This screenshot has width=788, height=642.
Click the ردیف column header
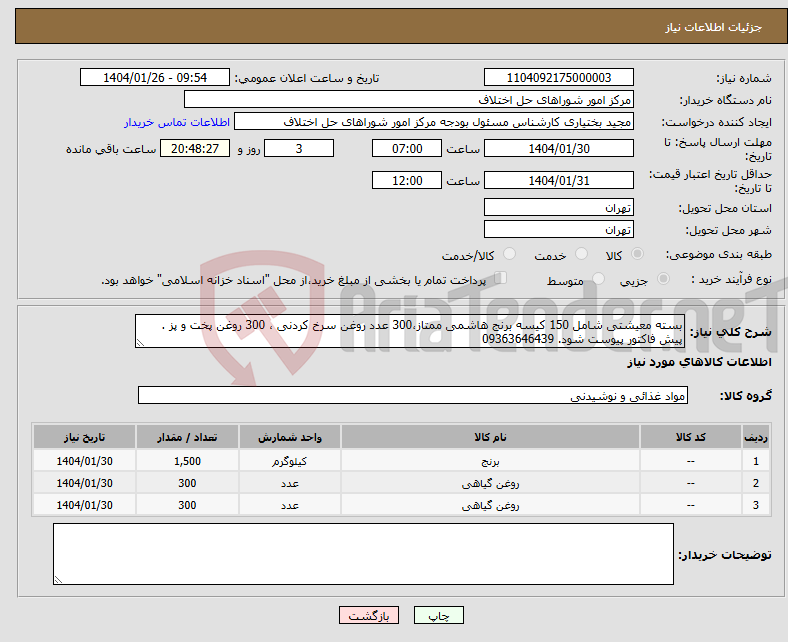pos(756,437)
